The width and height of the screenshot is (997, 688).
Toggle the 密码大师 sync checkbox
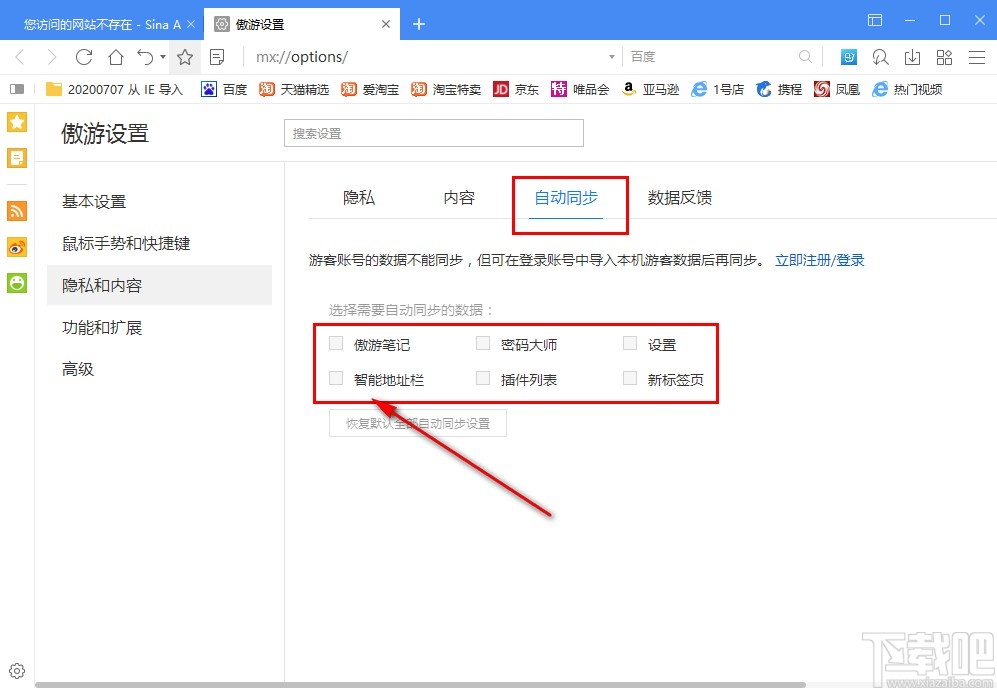pos(483,343)
